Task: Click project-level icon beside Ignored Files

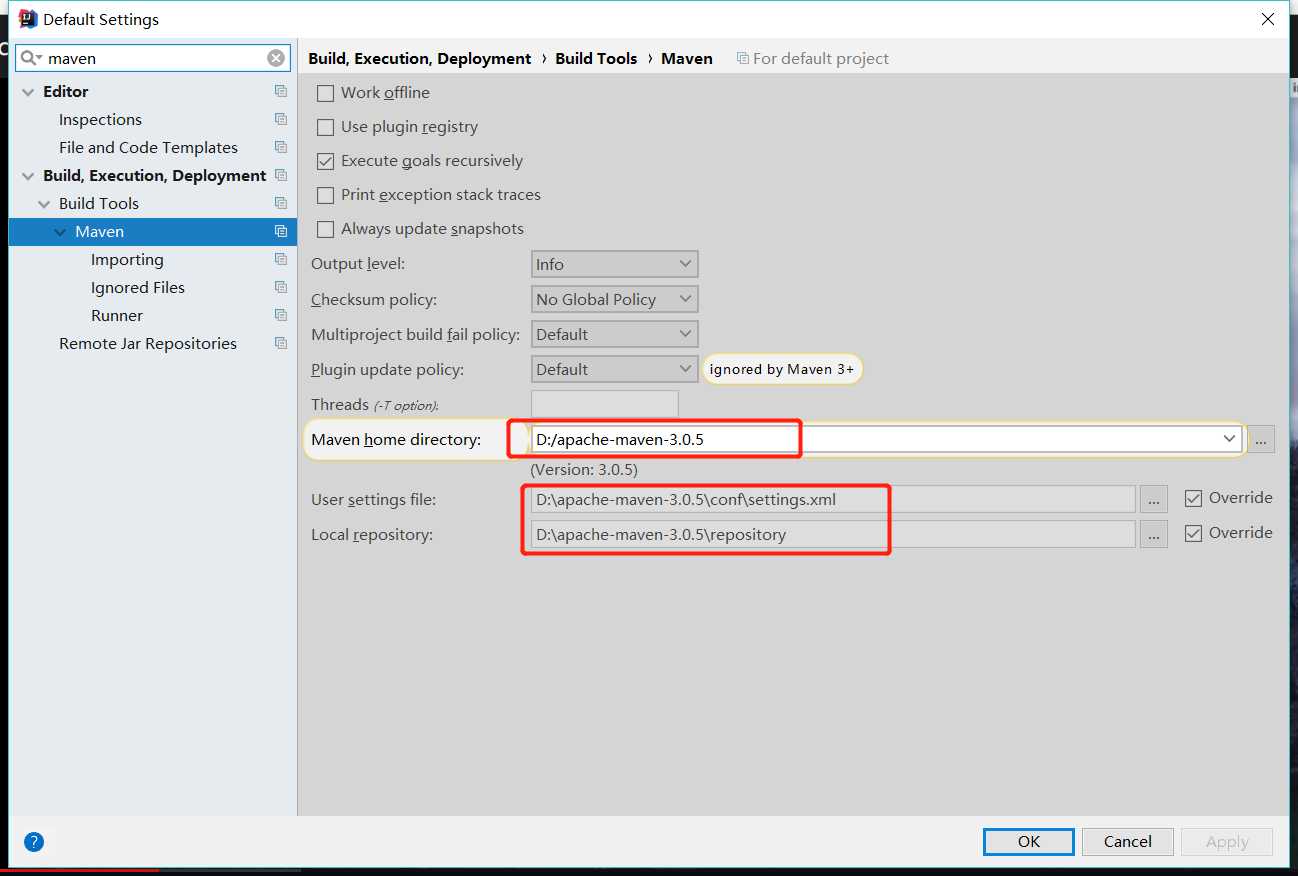Action: click(281, 287)
